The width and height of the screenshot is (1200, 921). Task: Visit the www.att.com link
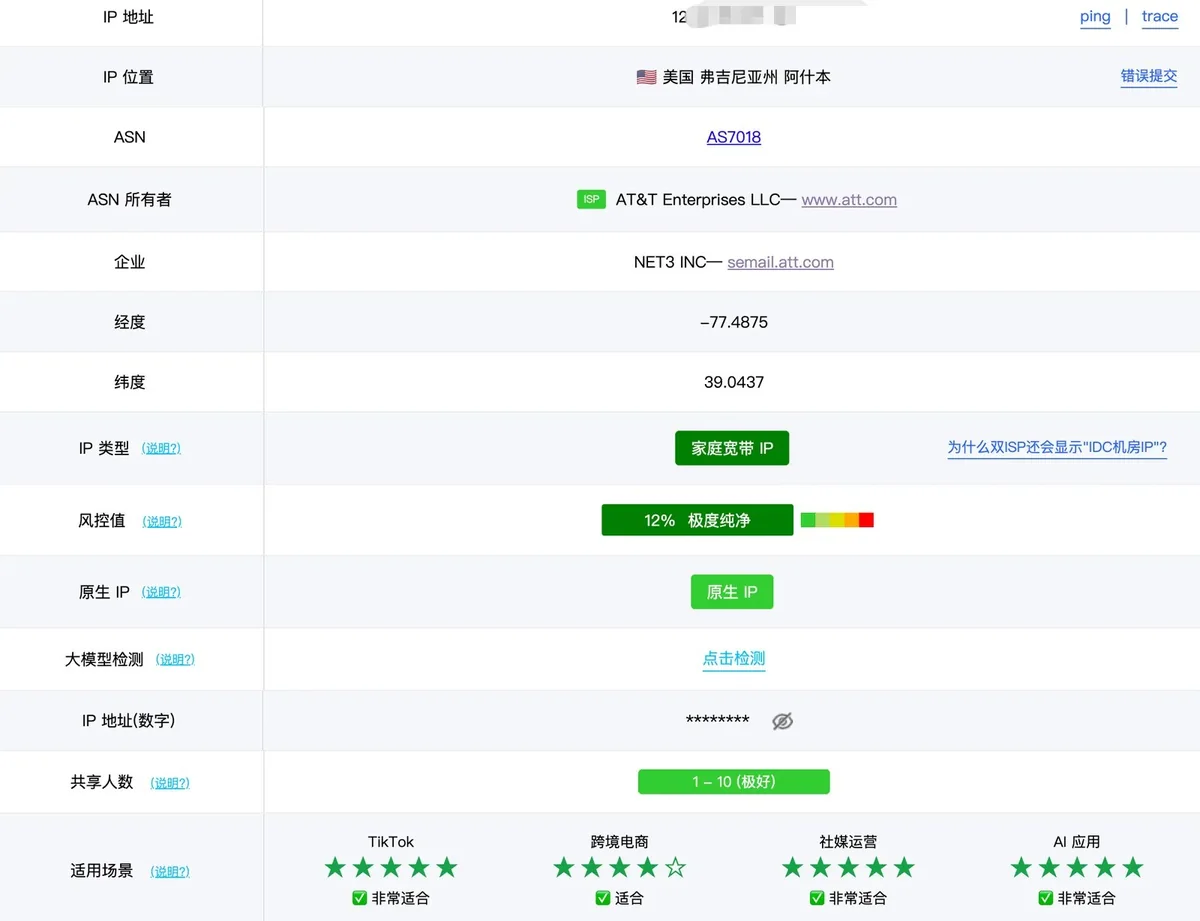(849, 199)
